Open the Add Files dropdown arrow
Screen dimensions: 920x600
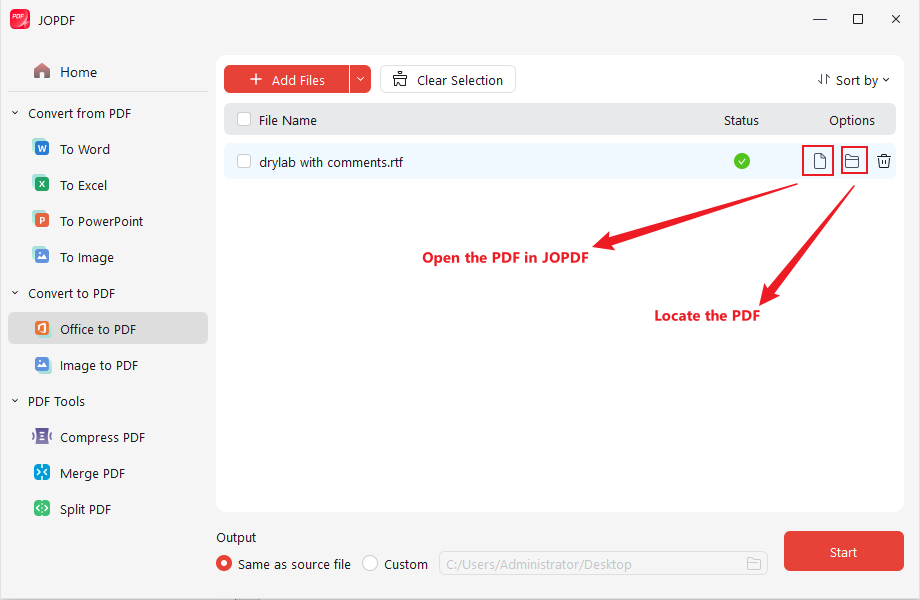coord(360,79)
